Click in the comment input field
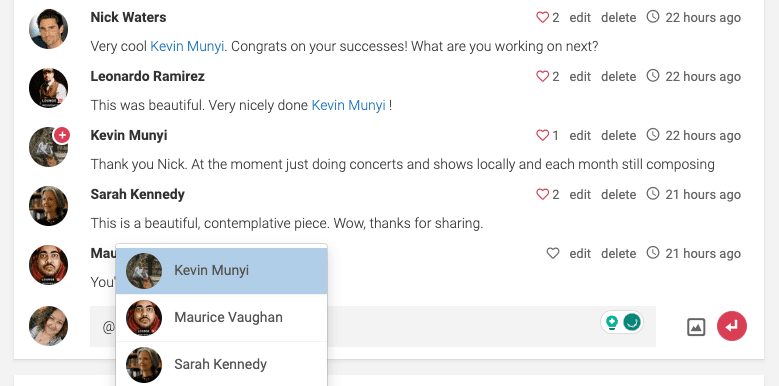 pyautogui.click(x=373, y=326)
